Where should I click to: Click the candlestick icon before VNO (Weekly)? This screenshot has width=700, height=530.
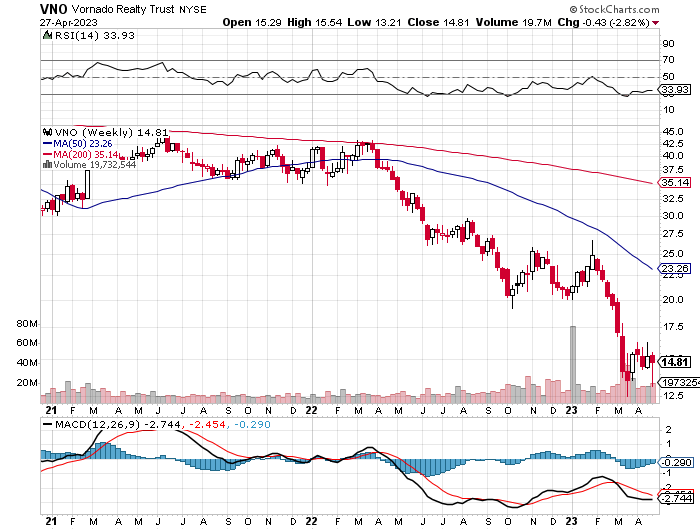tap(47, 133)
